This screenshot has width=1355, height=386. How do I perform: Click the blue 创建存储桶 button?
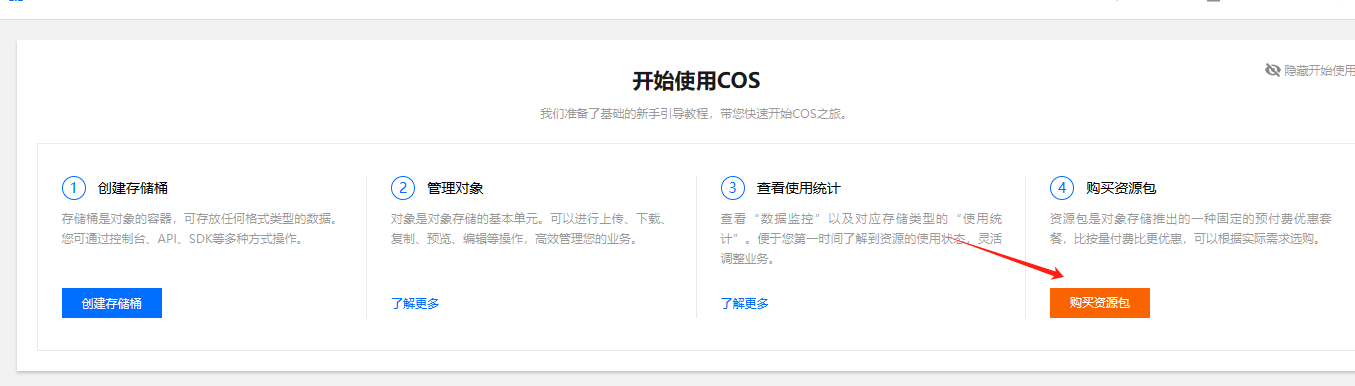(x=112, y=303)
